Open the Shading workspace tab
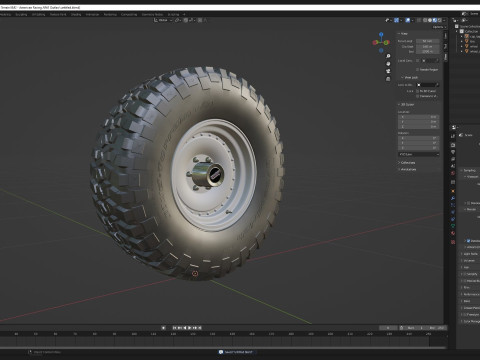This screenshot has height=360, width=480. (x=76, y=14)
